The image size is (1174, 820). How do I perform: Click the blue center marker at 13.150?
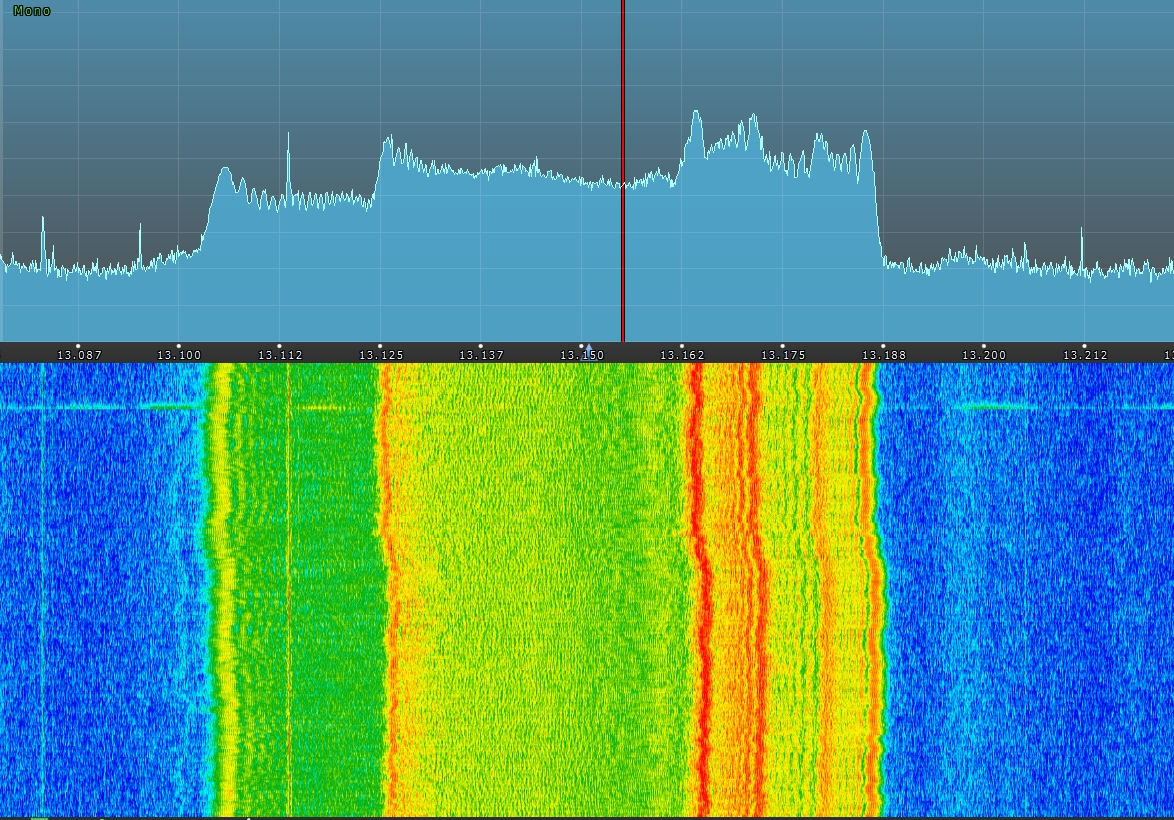[588, 349]
